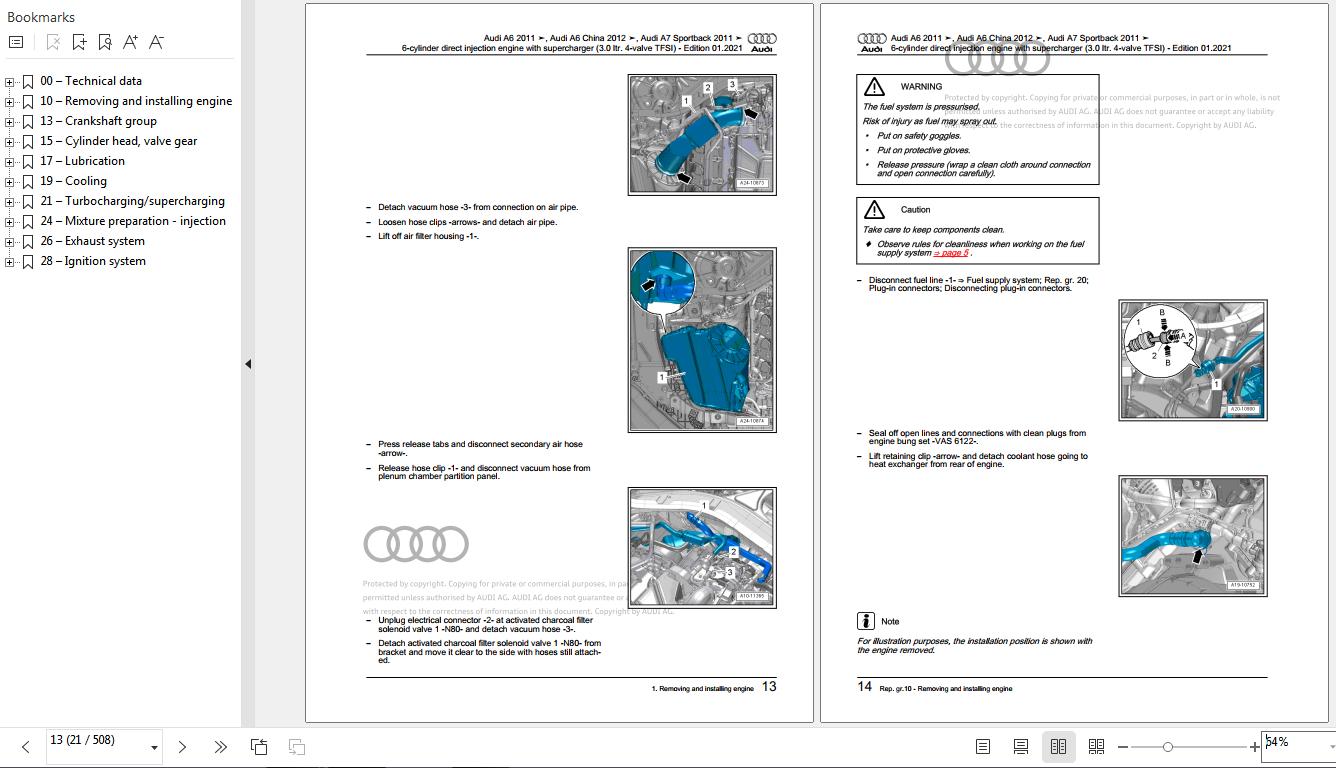Click the 'Bookmarks' panel title
This screenshot has width=1336, height=768.
pyautogui.click(x=41, y=17)
